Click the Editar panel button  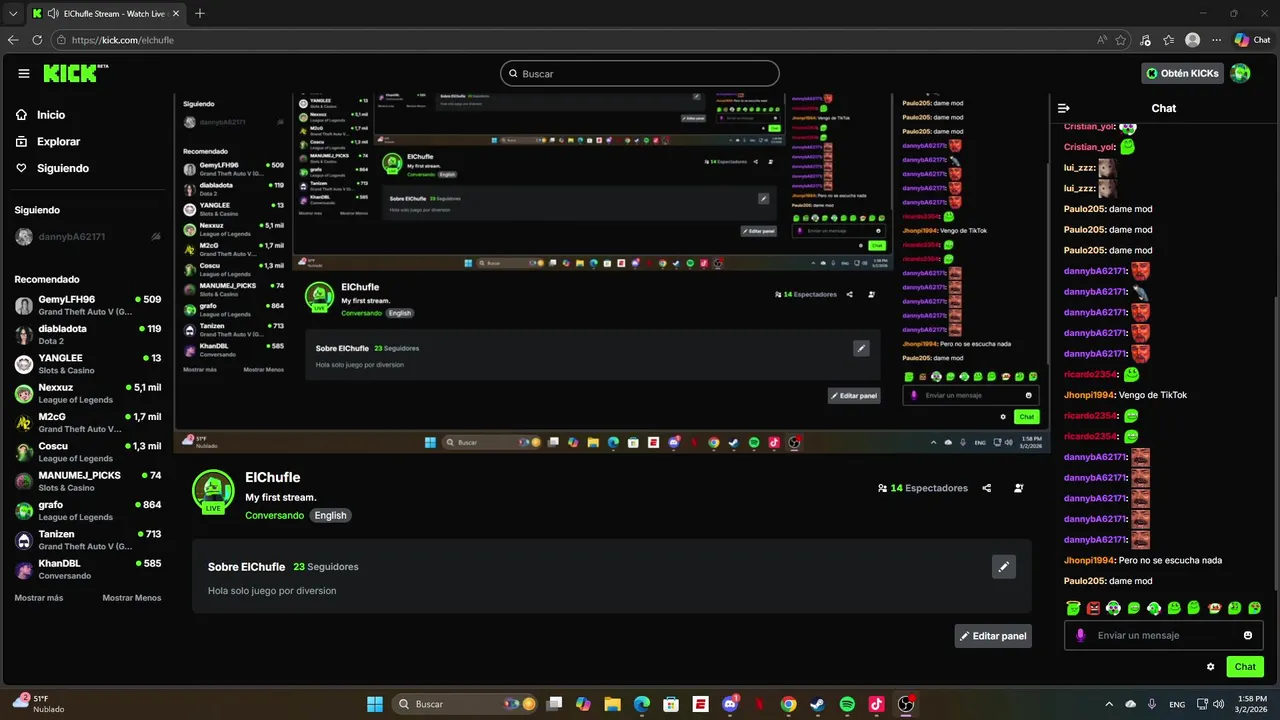pos(993,636)
